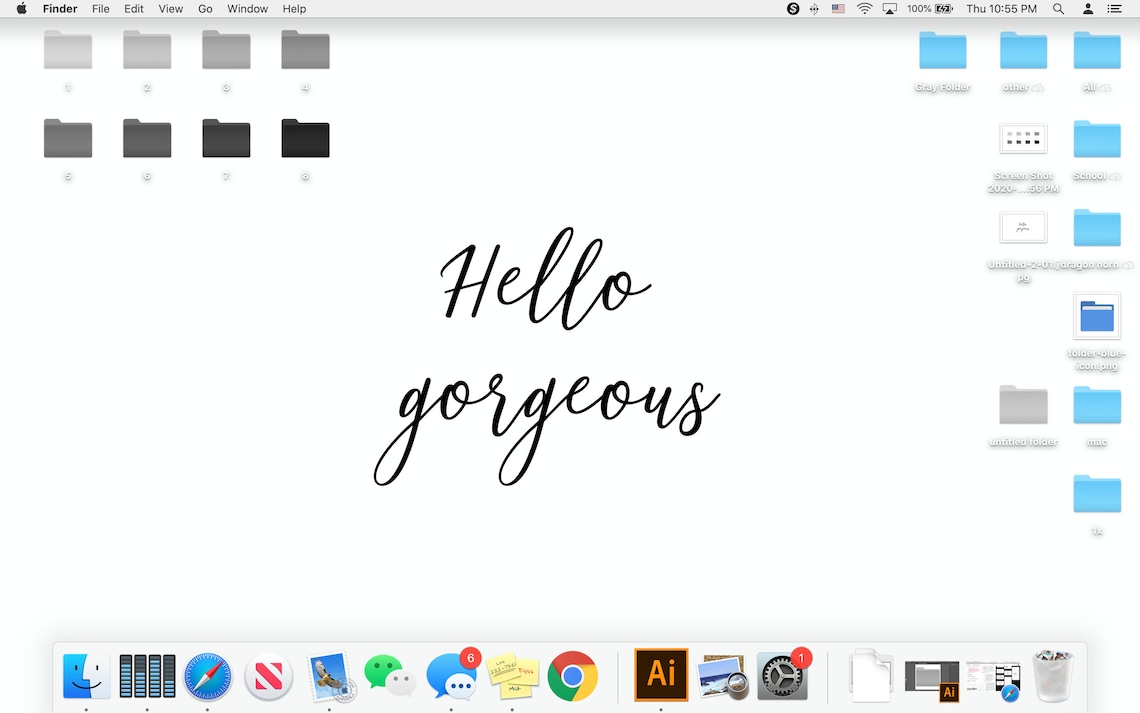Open Adobe Illustrator from the Dock
Screen dimensions: 1140x713
click(x=660, y=675)
